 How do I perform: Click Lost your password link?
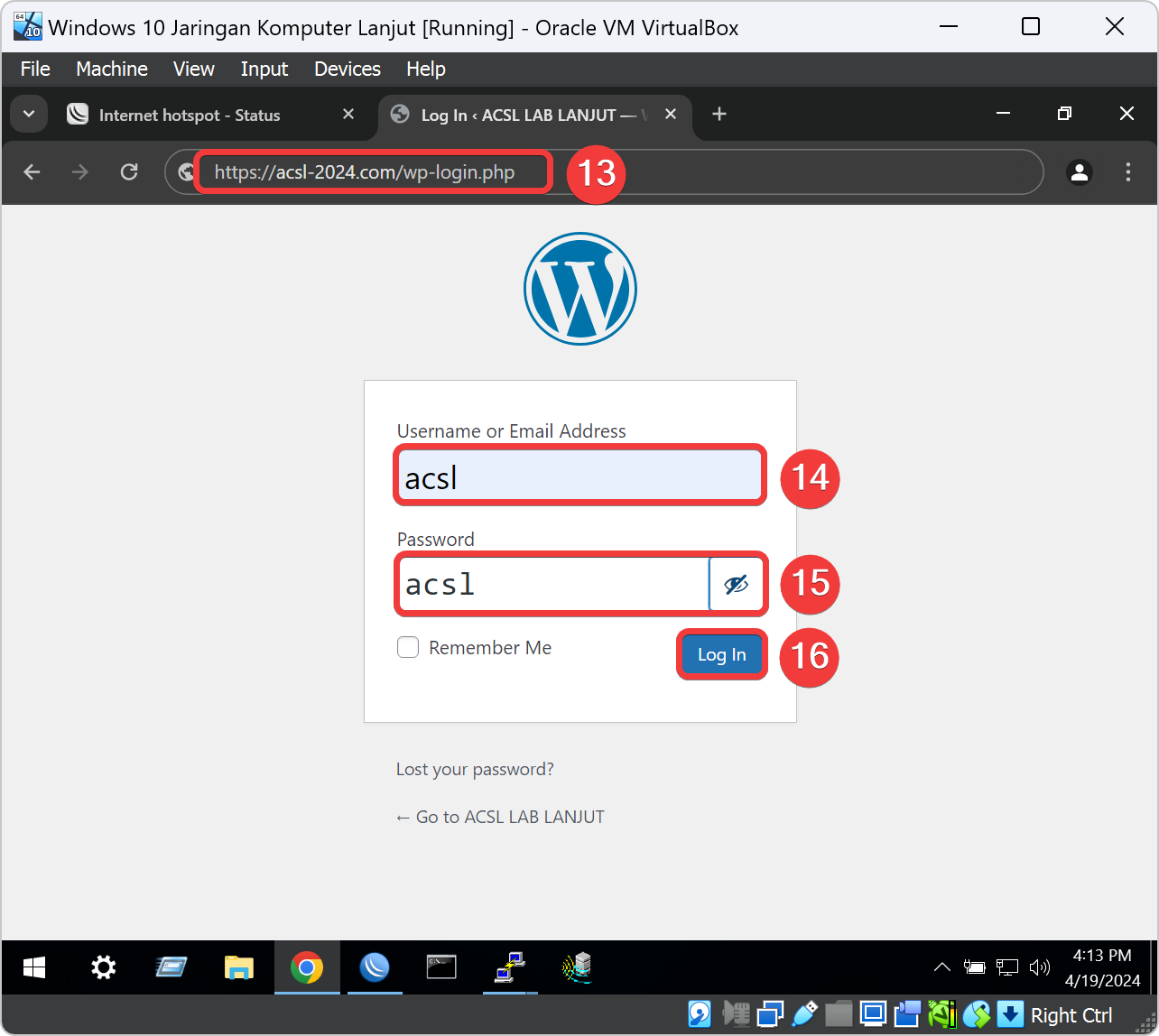coord(475,769)
